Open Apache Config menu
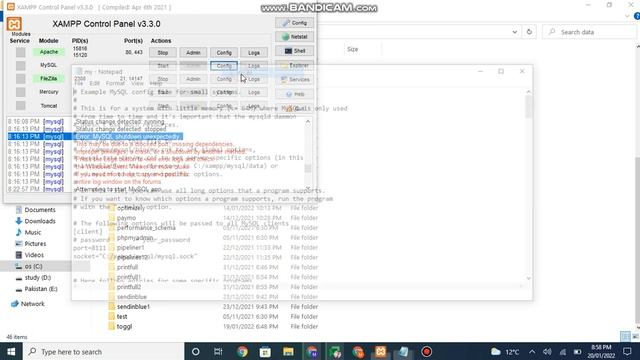Viewport: 640px width, 360px height. tap(224, 53)
